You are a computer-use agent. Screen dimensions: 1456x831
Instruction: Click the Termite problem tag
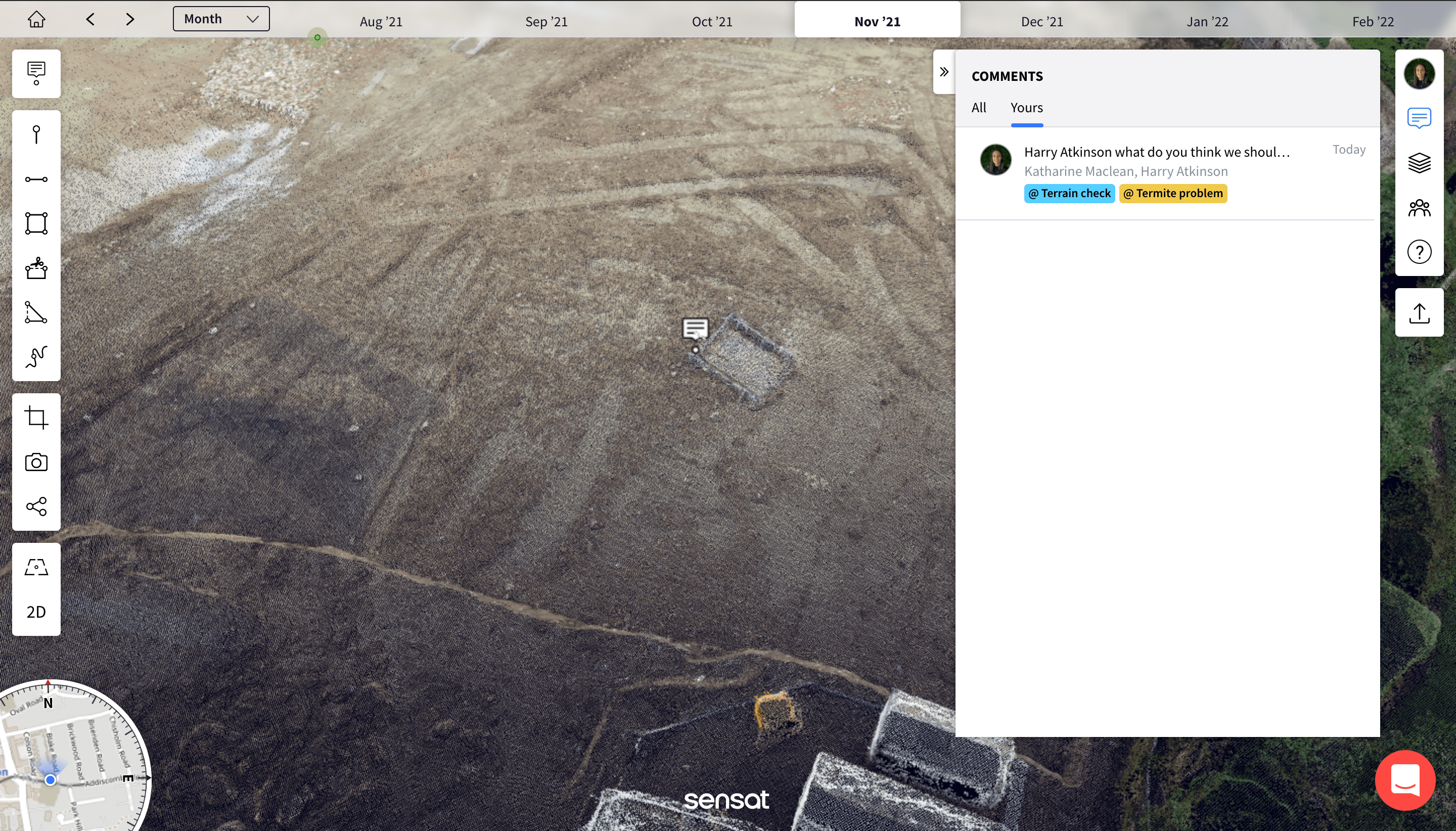pos(1173,194)
